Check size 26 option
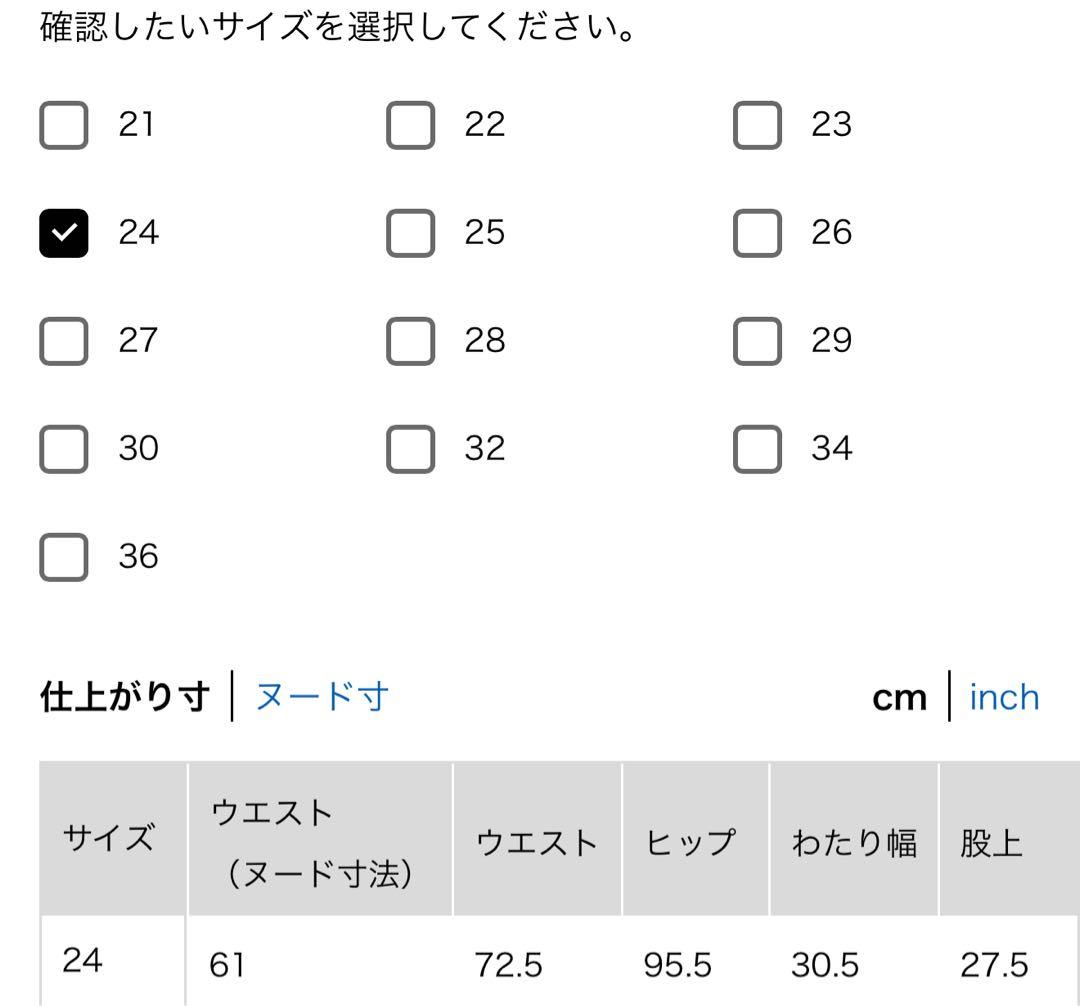The image size is (1080, 1006). point(757,233)
